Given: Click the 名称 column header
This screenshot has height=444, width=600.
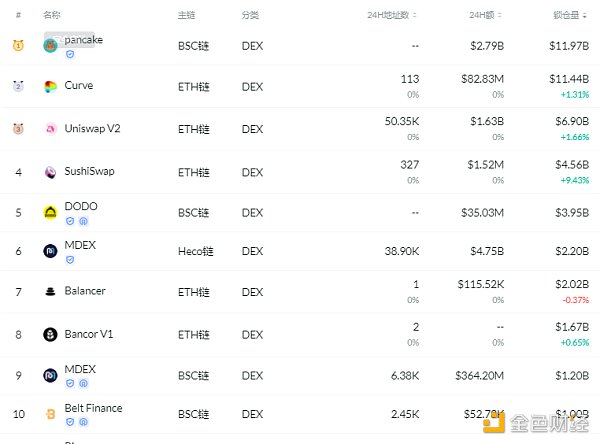Looking at the screenshot, I should 52,16.
